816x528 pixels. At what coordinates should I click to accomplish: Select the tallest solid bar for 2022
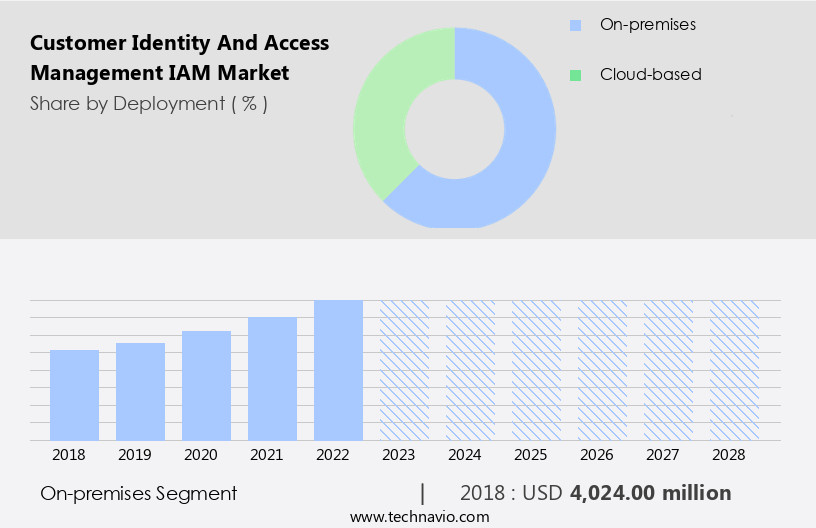tap(338, 370)
